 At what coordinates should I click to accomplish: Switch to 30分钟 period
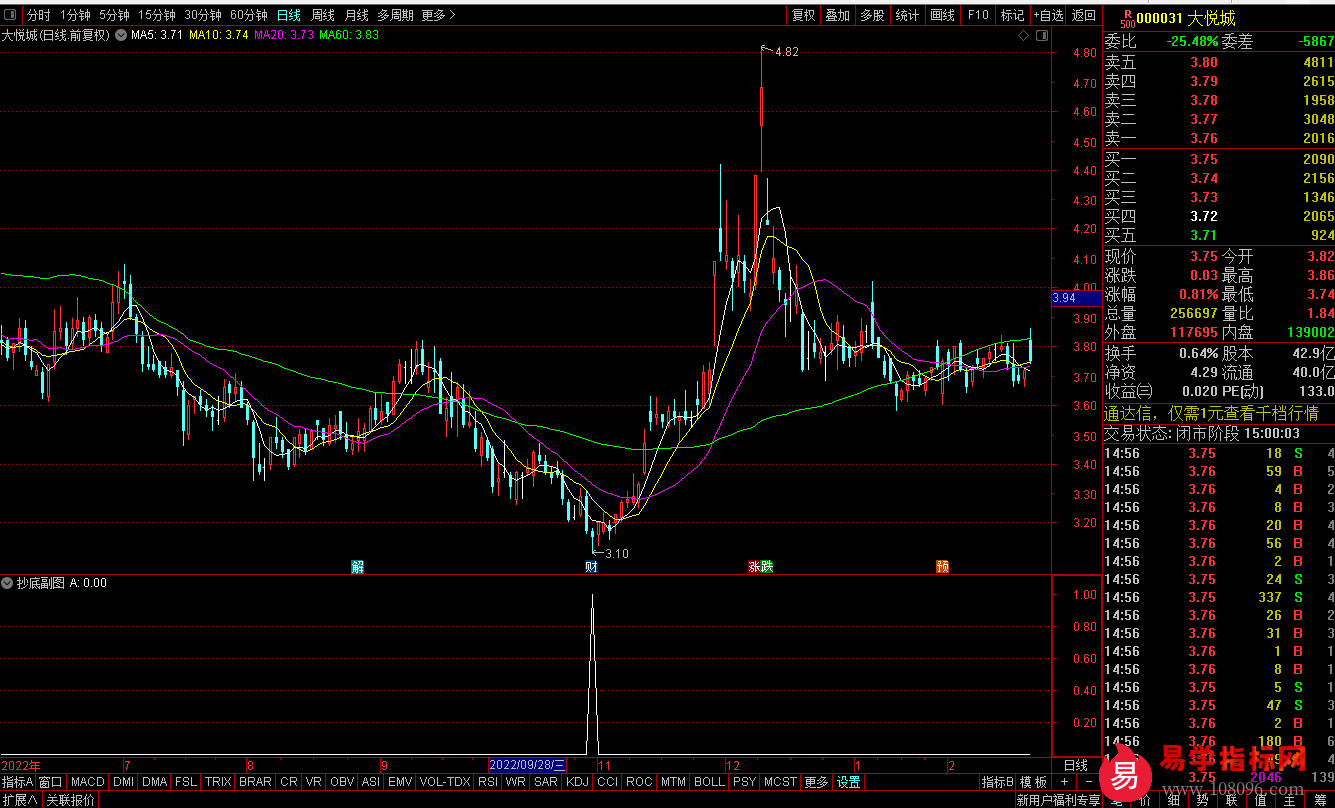(x=203, y=15)
